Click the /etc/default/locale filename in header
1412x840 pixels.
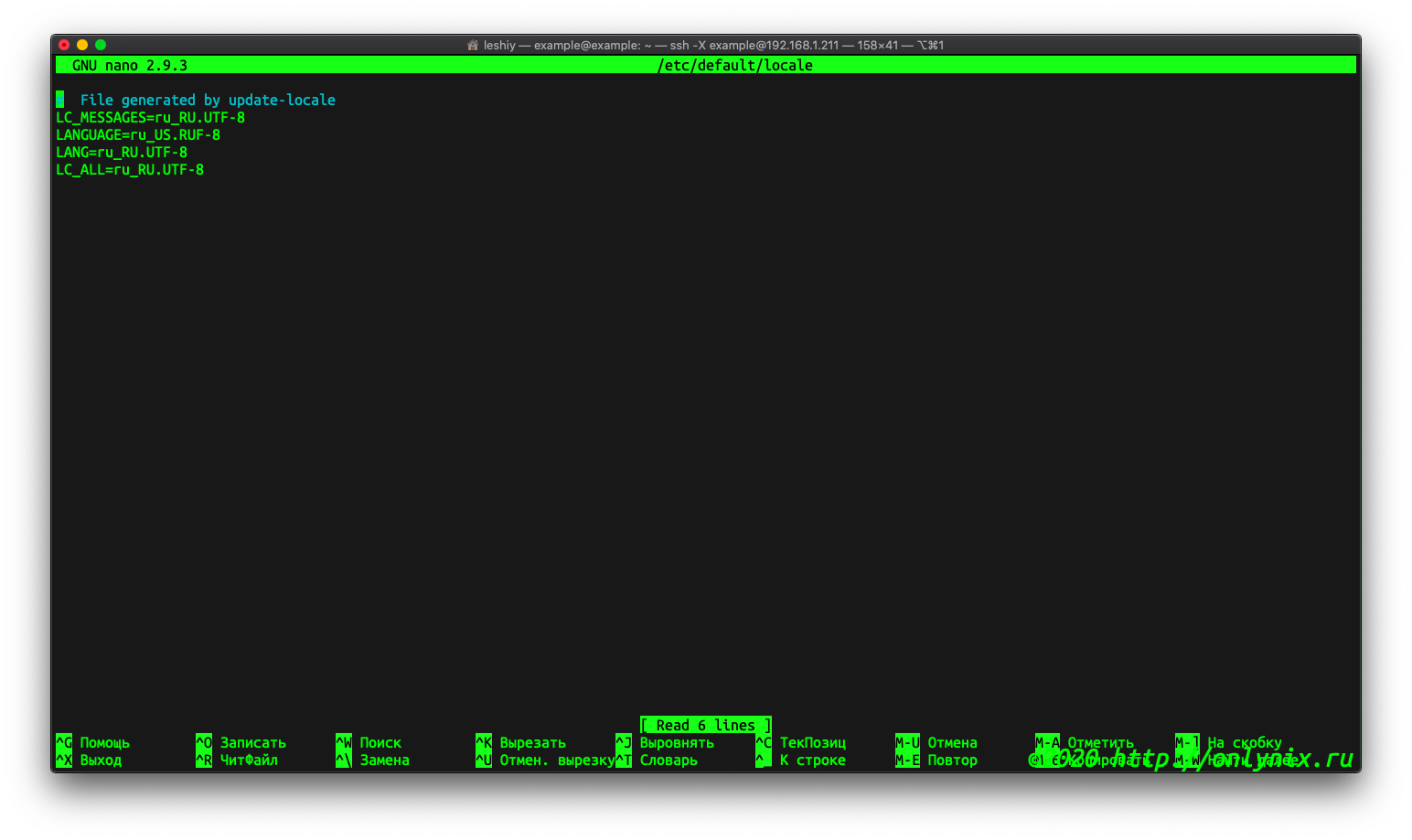734,65
